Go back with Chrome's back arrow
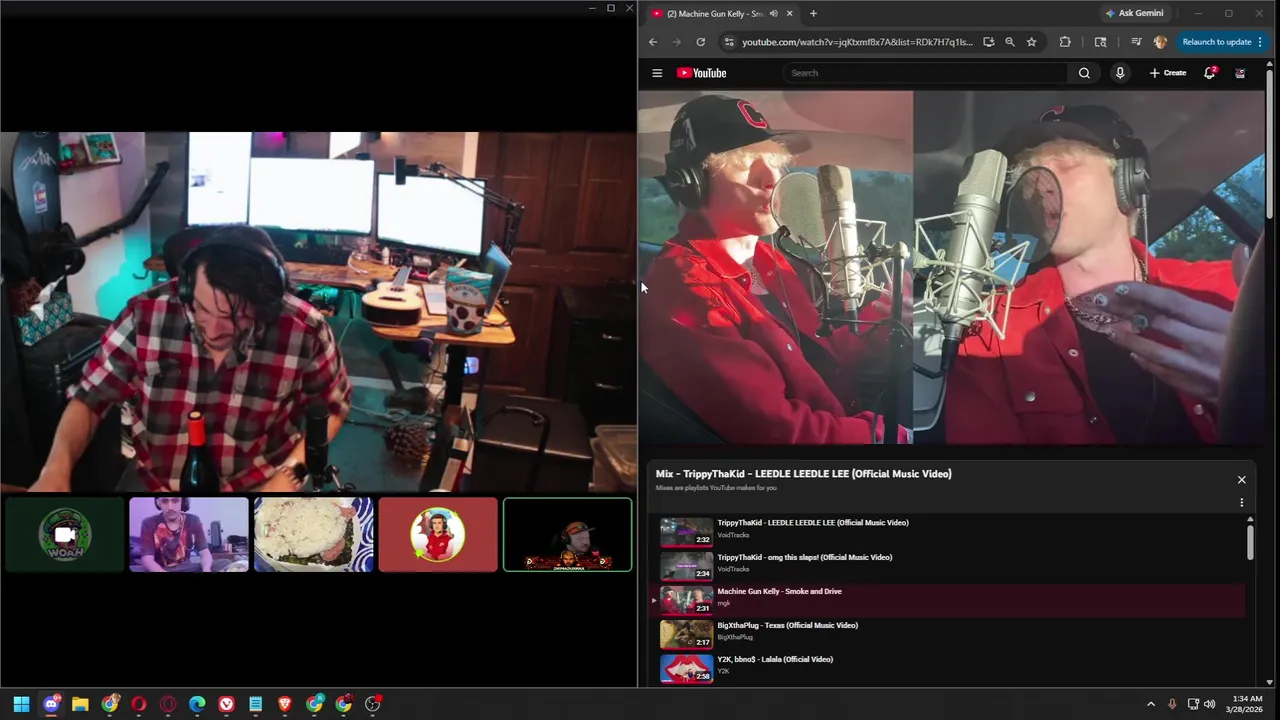 click(653, 42)
